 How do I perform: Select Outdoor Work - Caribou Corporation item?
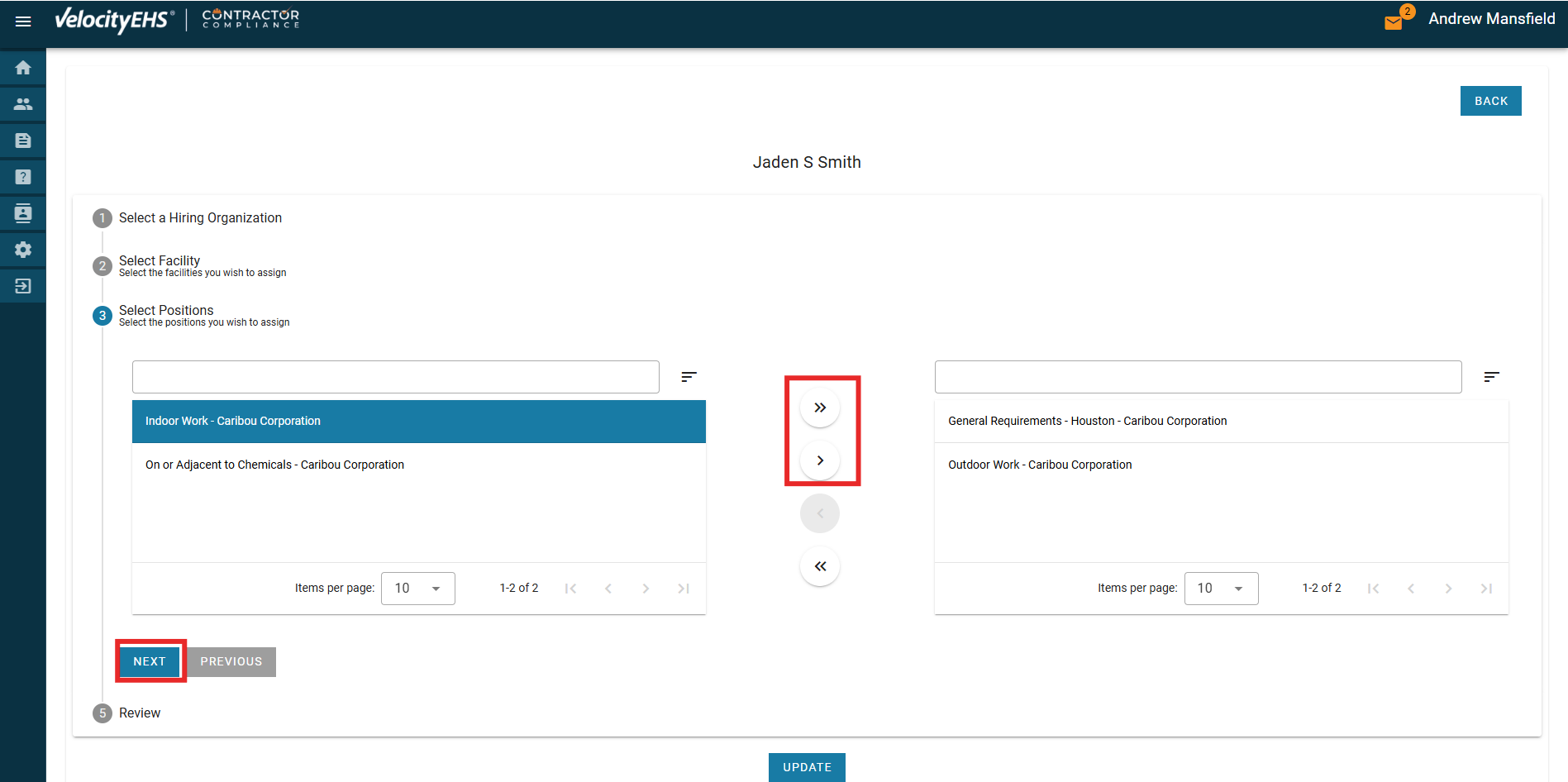1040,465
